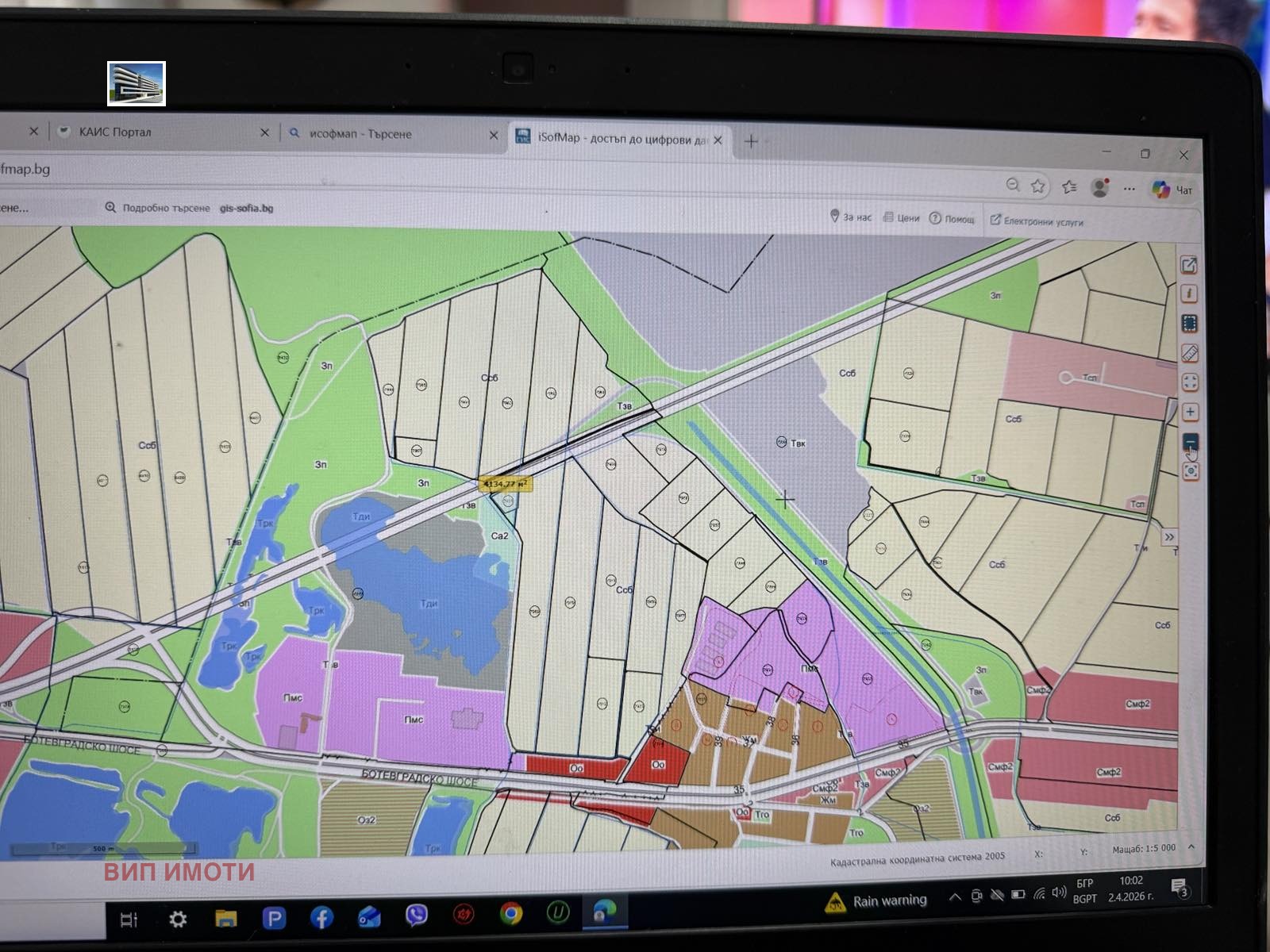This screenshot has height=952, width=1270.
Task: Expand the scale chevron next to Мащаб
Action: pyautogui.click(x=1191, y=847)
